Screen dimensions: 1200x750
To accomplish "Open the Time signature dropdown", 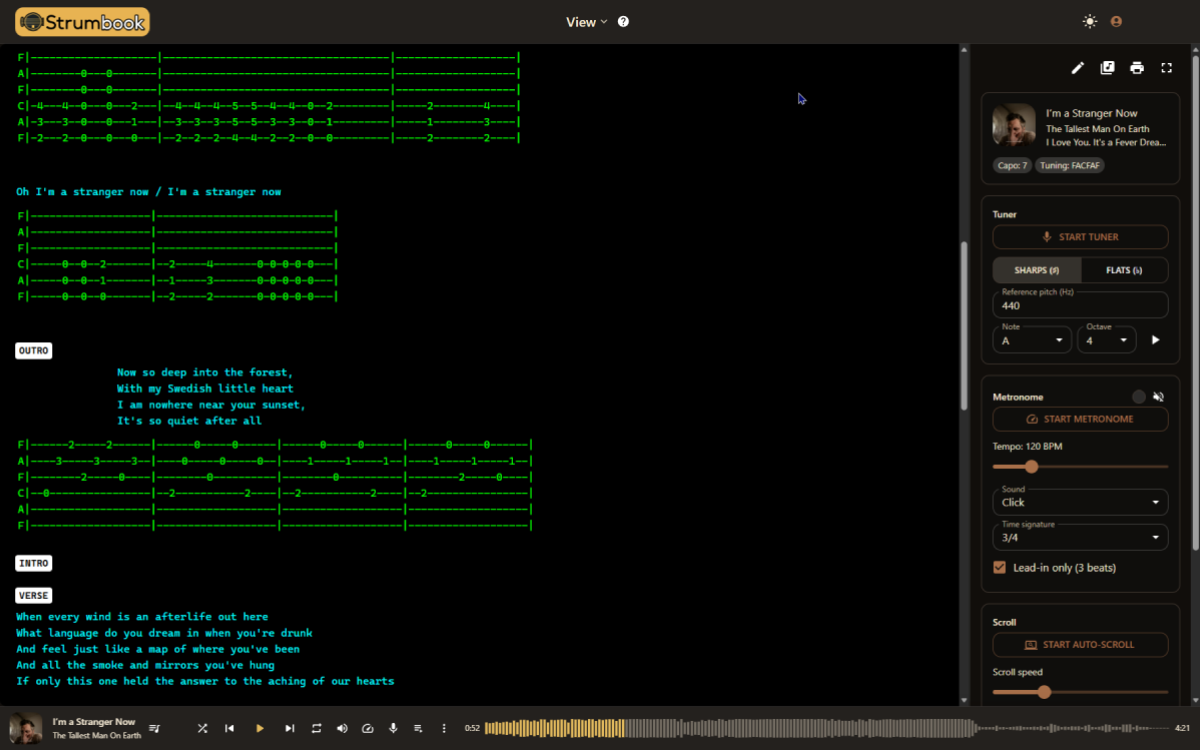I will click(x=1080, y=537).
